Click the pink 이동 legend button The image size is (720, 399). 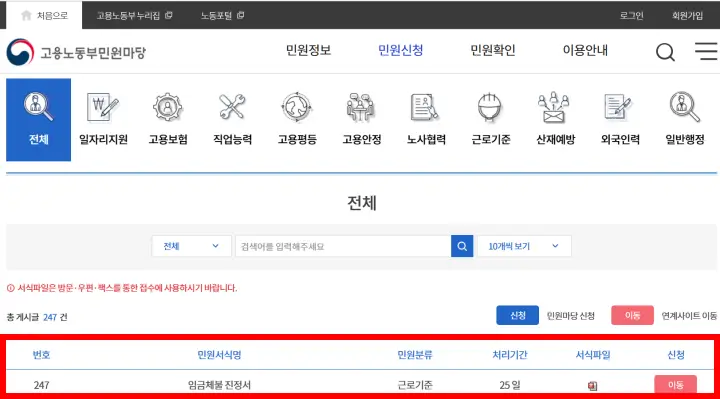(632, 315)
